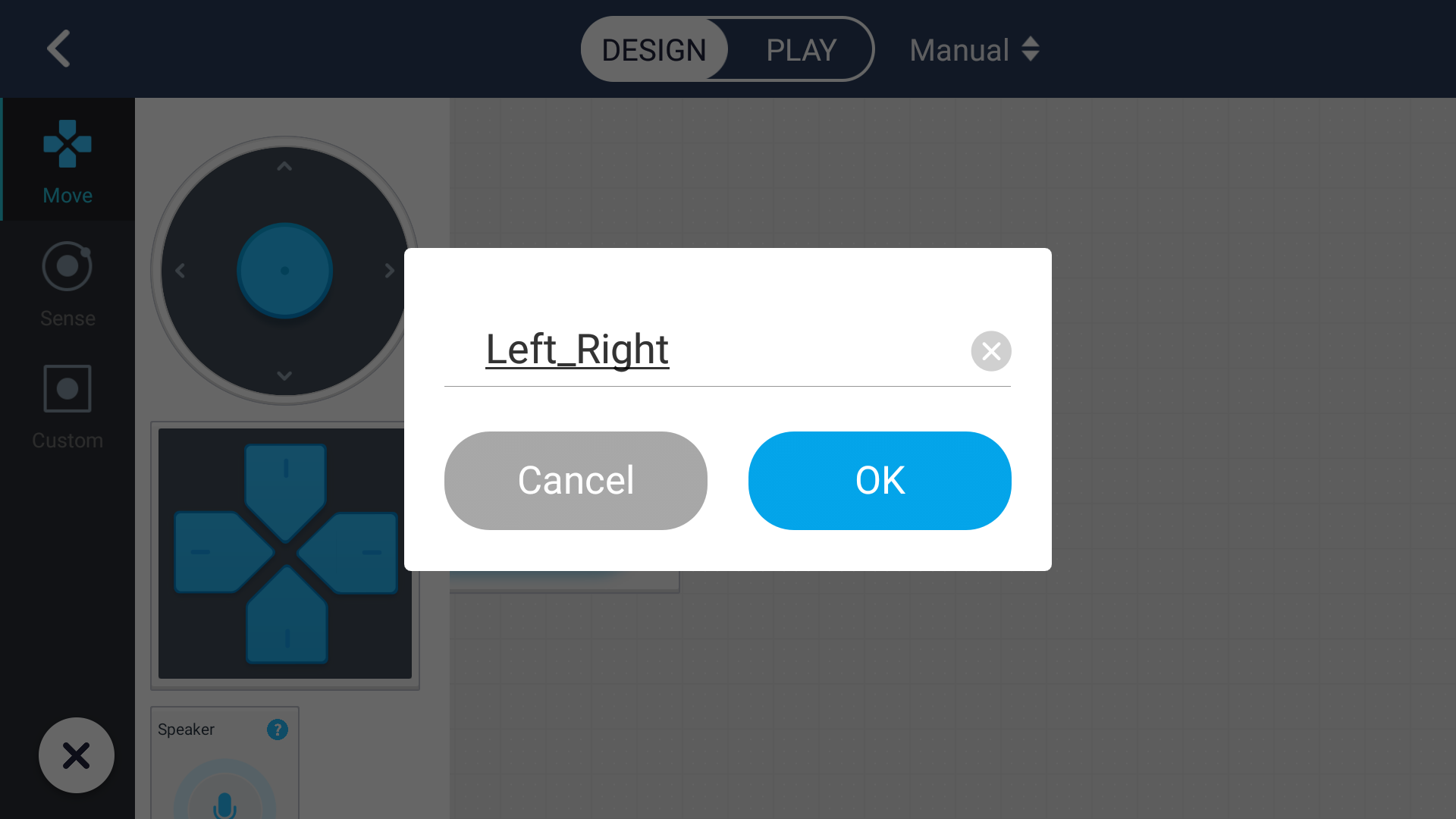Cancel the rename dialog
Viewport: 1456px width, 819px height.
(x=576, y=481)
